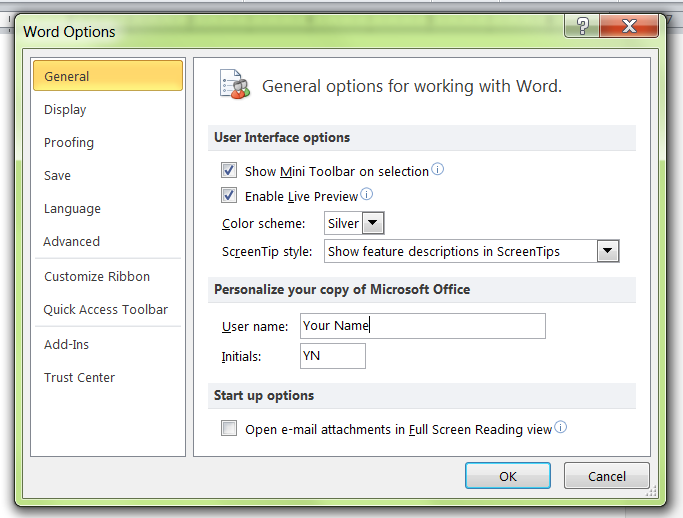The height and width of the screenshot is (518, 683).
Task: Enable Open e-mail attachments in Full Screen
Action: (229, 428)
